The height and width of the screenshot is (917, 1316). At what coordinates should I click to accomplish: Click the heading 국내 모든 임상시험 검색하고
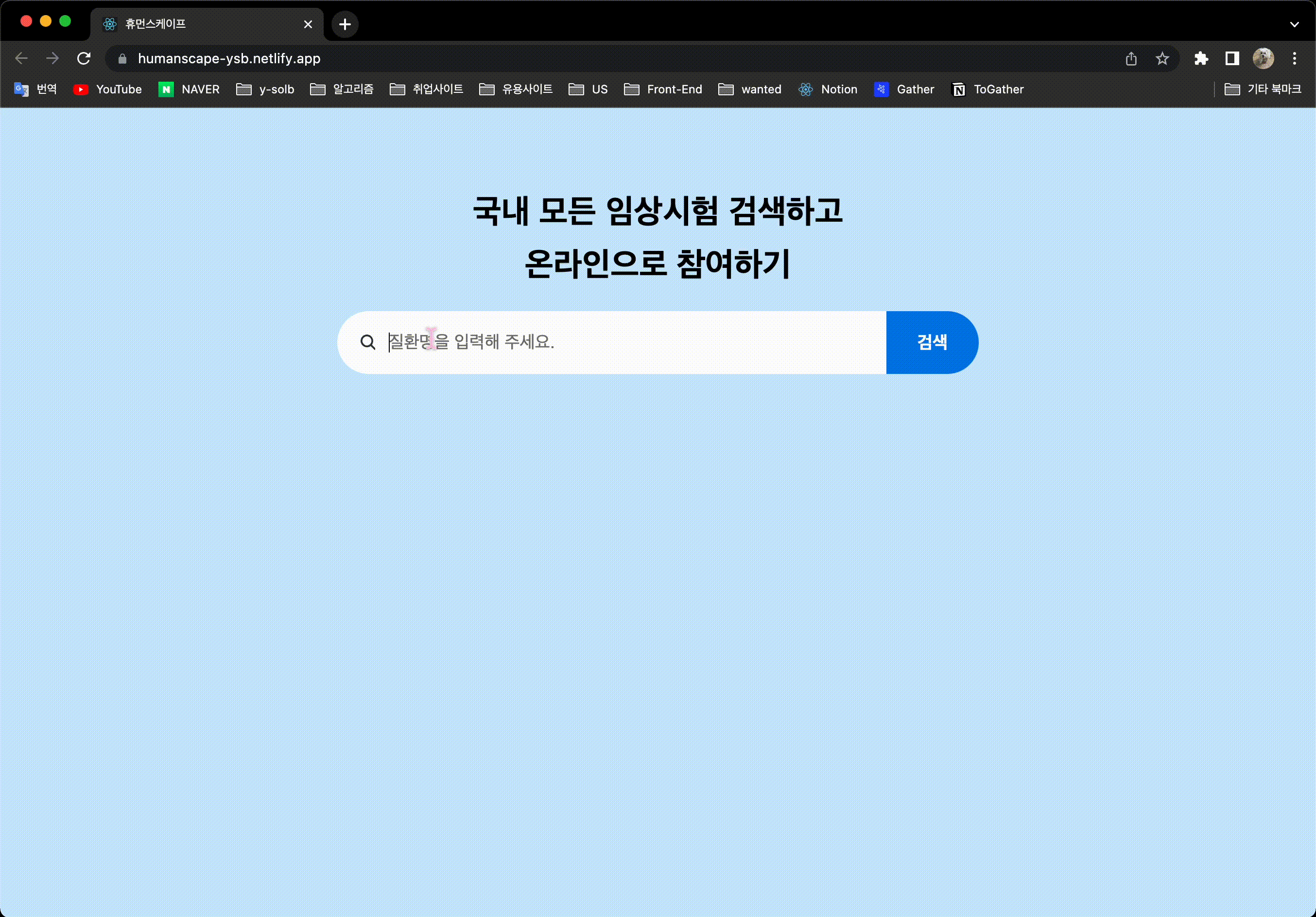coord(658,211)
